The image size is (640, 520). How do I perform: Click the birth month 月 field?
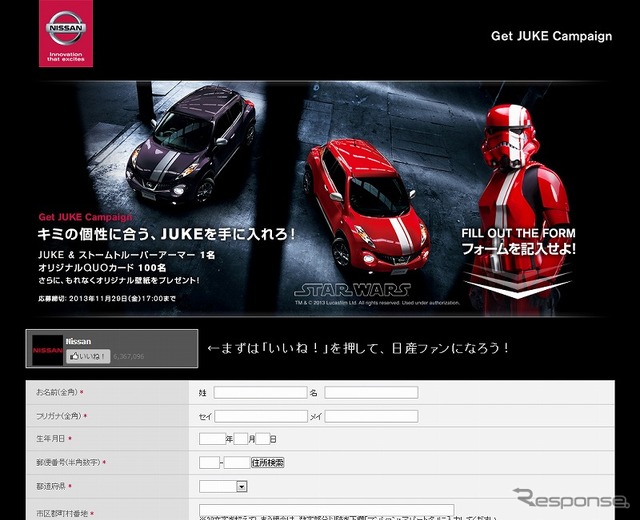point(241,439)
